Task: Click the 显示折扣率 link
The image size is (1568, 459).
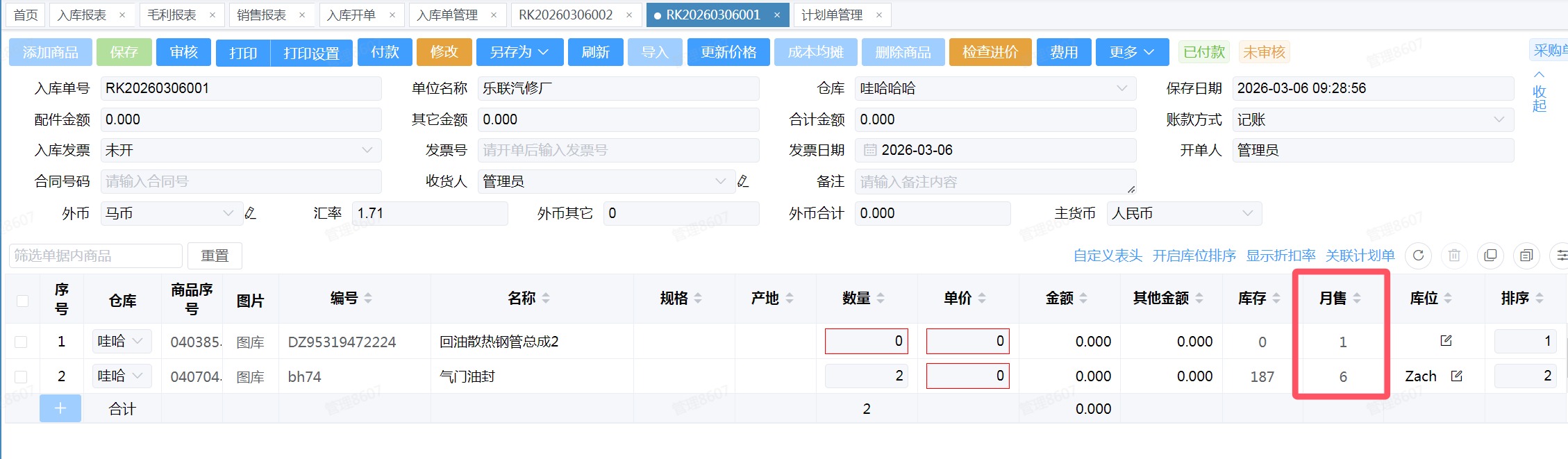Action: point(1281,256)
